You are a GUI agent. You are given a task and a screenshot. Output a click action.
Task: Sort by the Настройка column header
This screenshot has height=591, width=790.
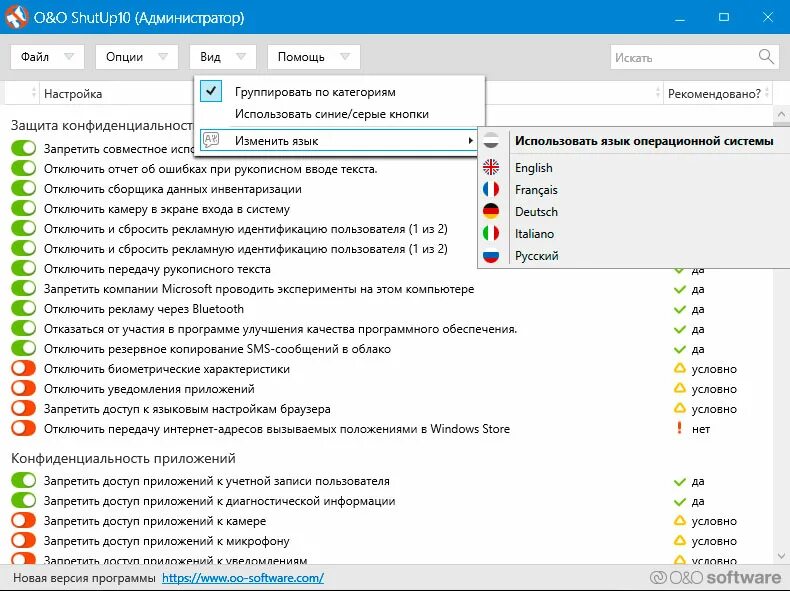coord(73,93)
